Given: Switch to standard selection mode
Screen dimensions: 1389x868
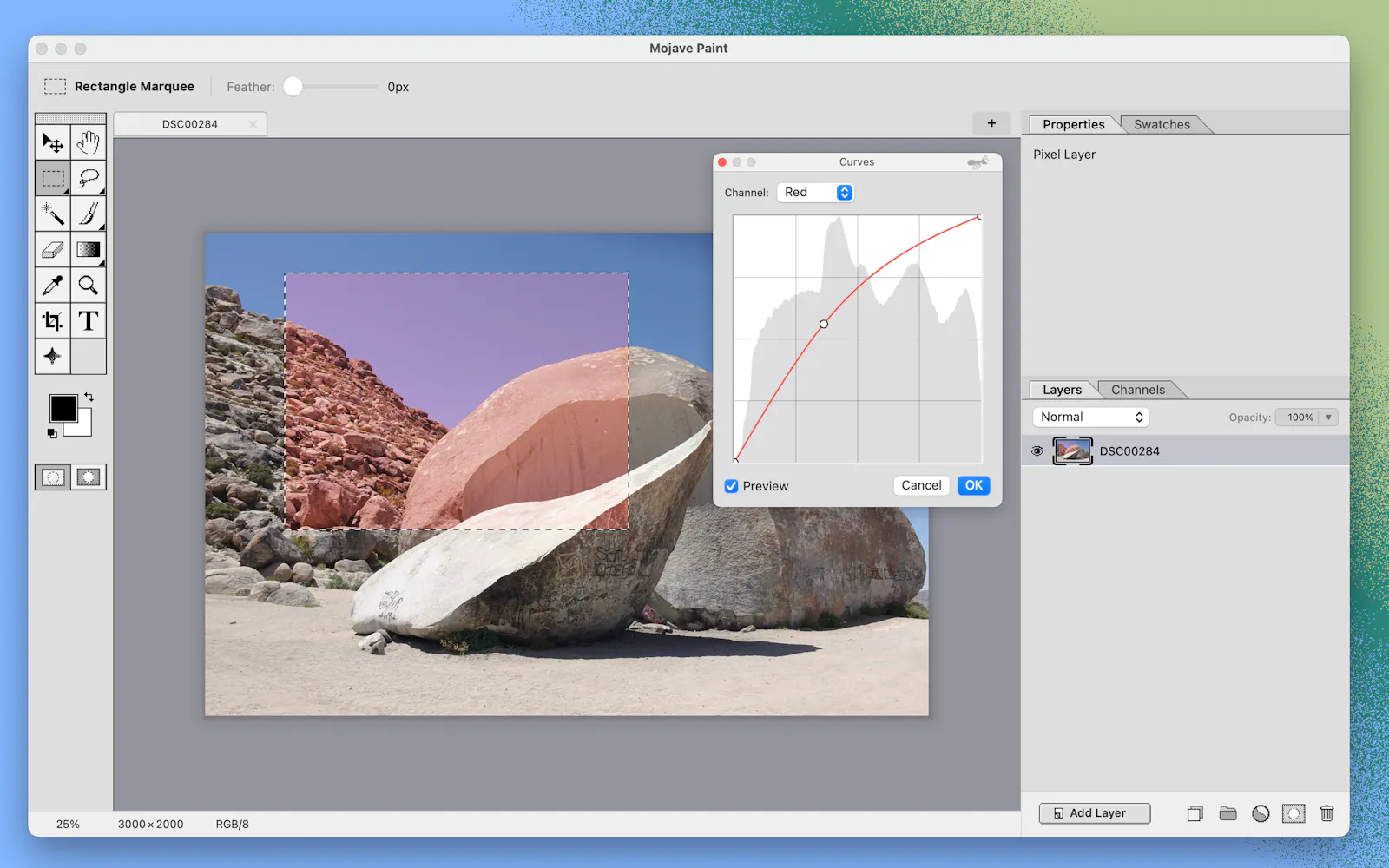Looking at the screenshot, I should coord(53,477).
